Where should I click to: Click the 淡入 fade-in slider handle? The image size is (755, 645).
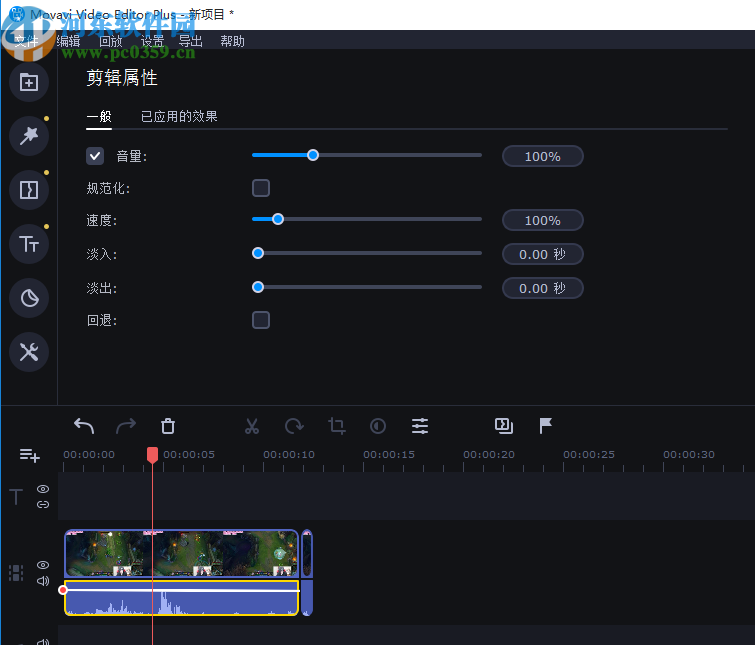pos(258,253)
